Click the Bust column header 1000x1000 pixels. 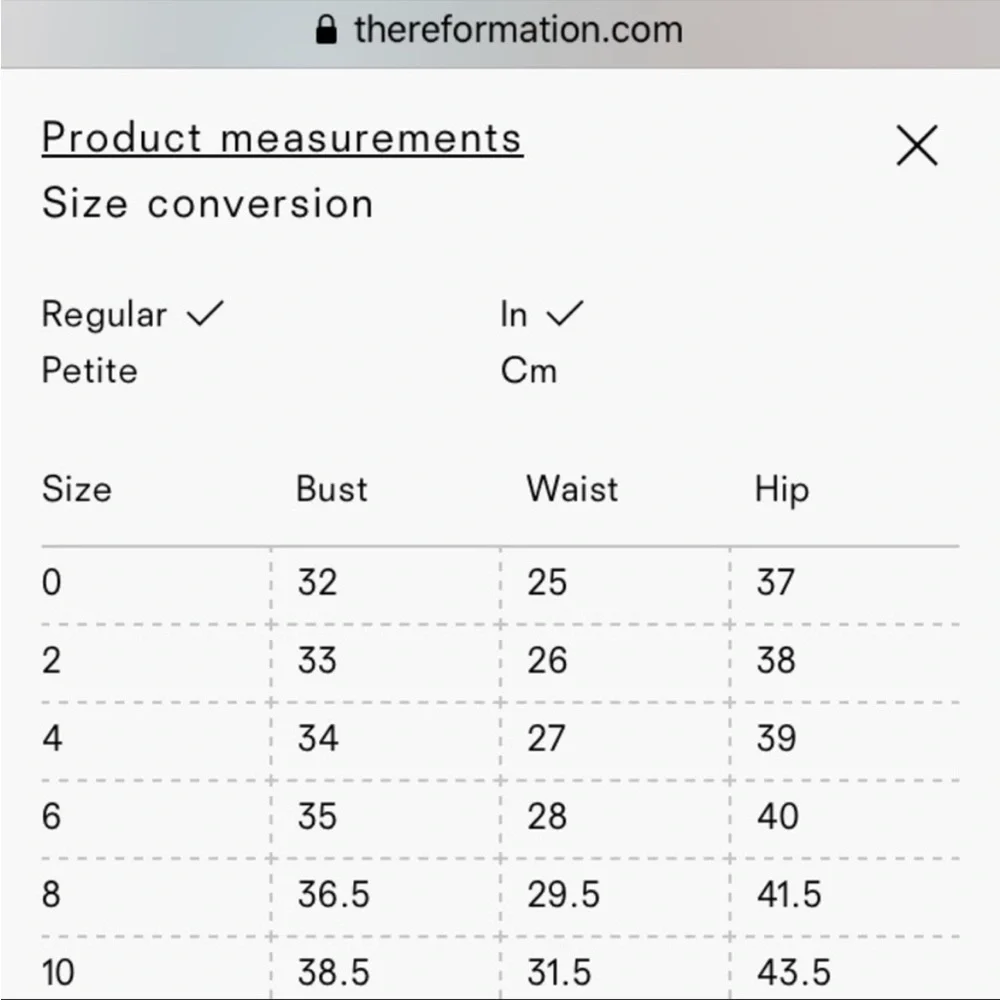[x=331, y=489]
